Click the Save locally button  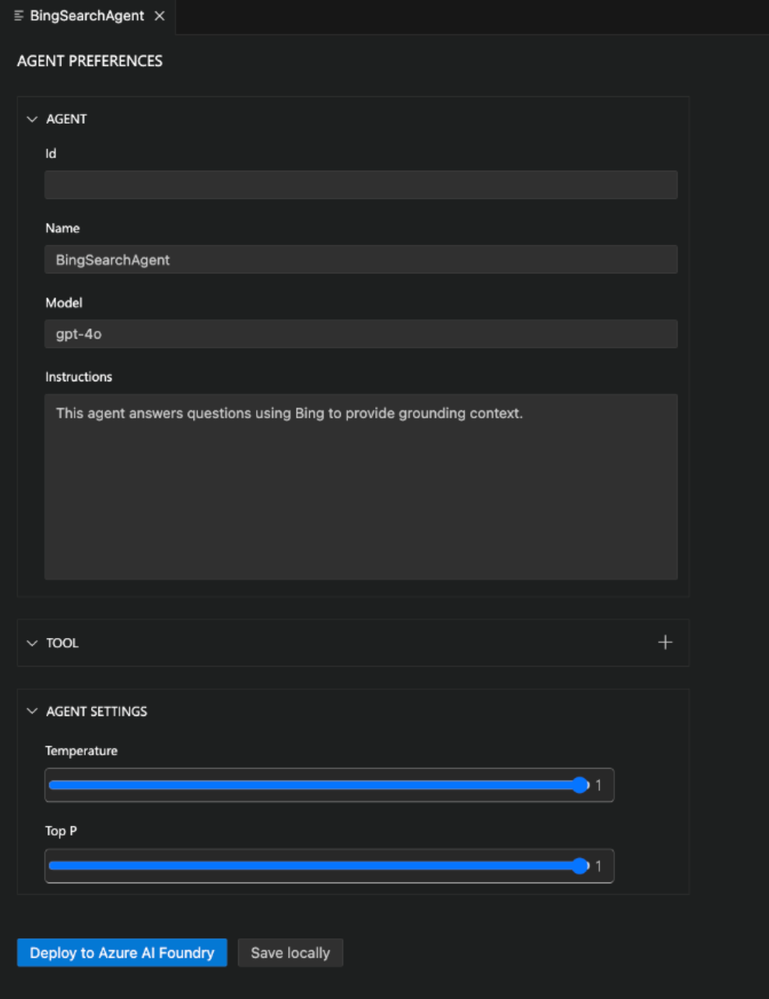click(x=291, y=952)
